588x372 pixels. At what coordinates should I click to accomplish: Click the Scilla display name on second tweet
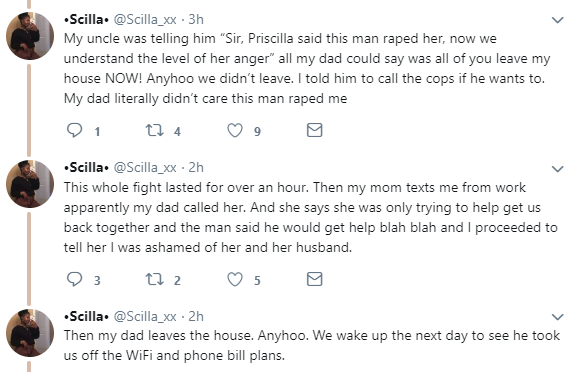(86, 168)
